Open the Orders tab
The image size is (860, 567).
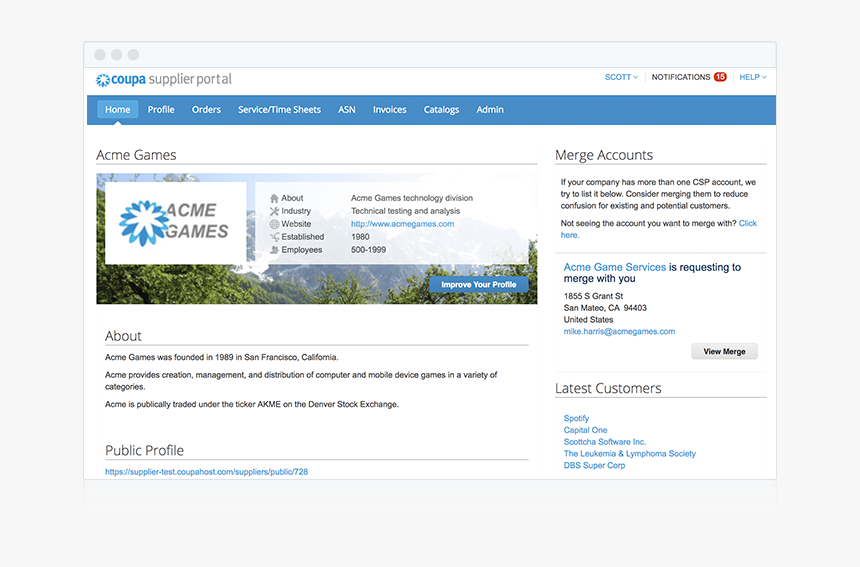[x=206, y=110]
